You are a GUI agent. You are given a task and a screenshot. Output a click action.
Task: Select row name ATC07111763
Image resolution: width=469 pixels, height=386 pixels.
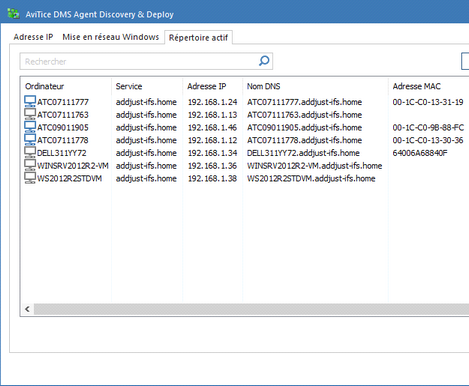(x=63, y=115)
